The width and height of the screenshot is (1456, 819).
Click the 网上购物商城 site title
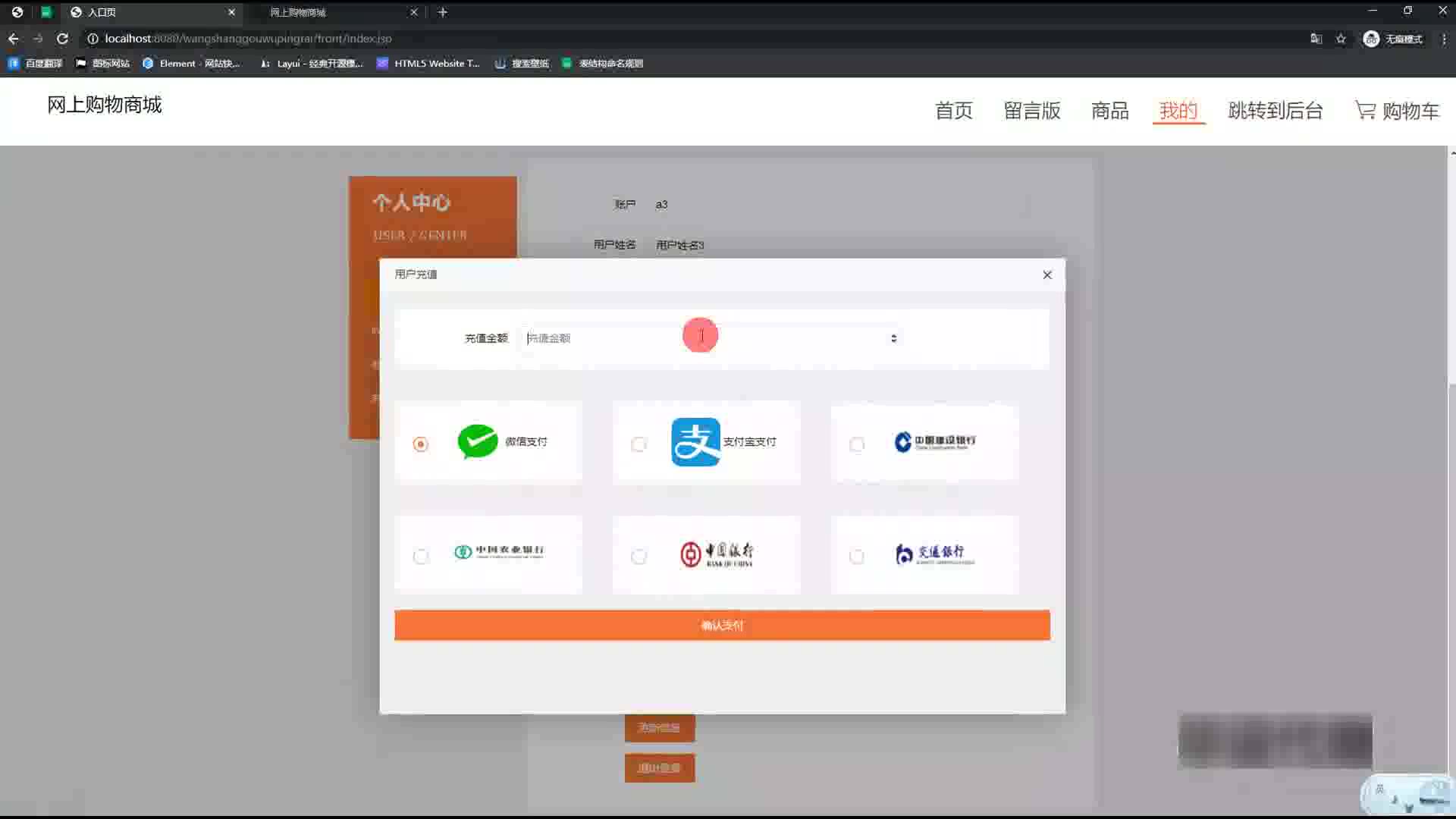coord(105,105)
